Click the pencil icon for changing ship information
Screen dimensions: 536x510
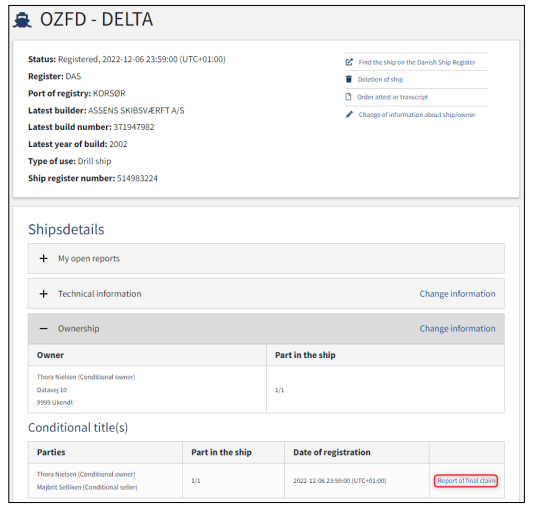[349, 115]
